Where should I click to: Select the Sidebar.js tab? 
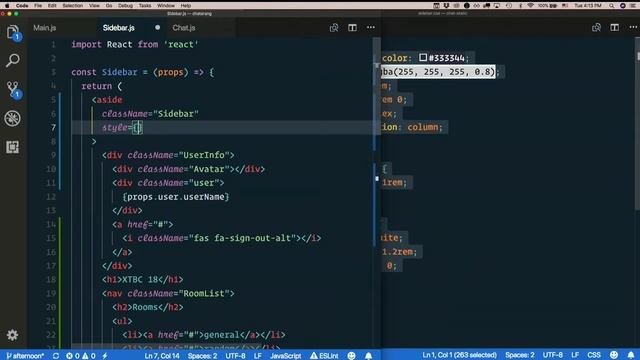[x=118, y=28]
